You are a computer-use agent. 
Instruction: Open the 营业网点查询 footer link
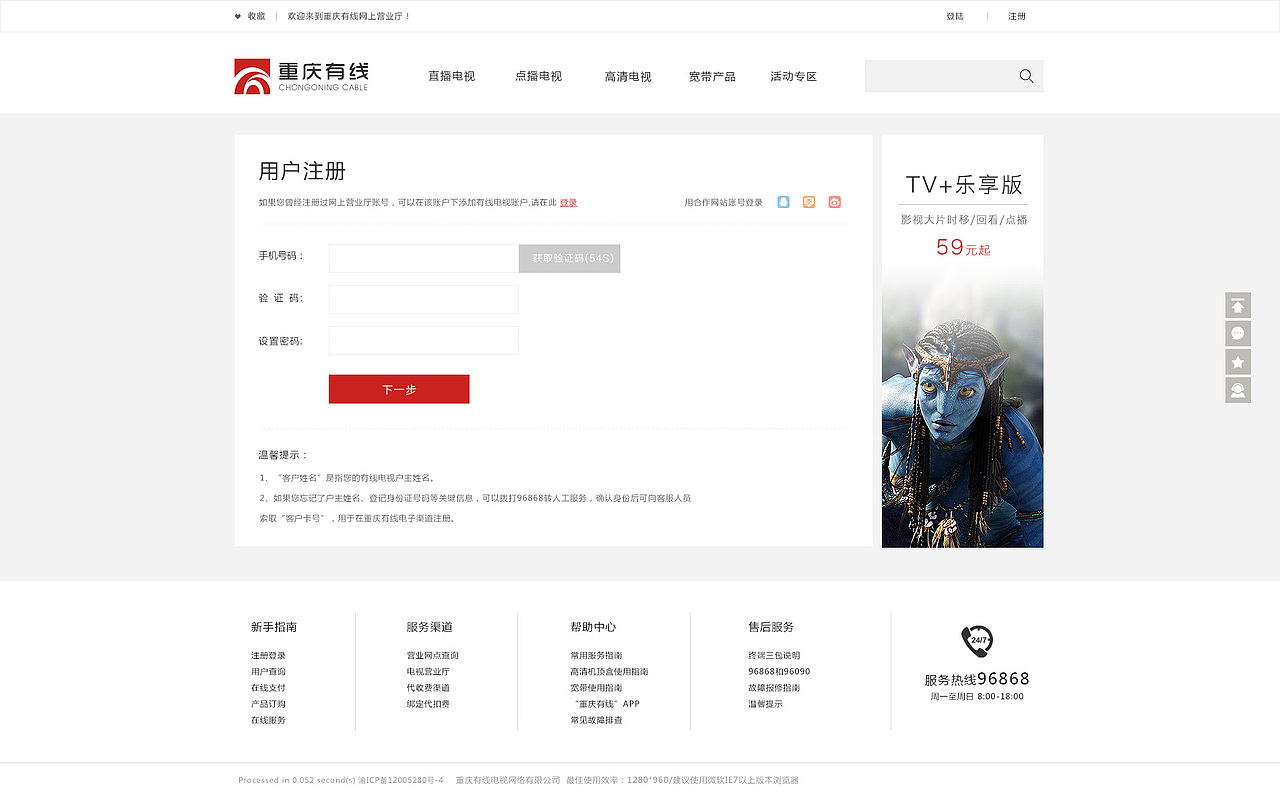coord(432,656)
